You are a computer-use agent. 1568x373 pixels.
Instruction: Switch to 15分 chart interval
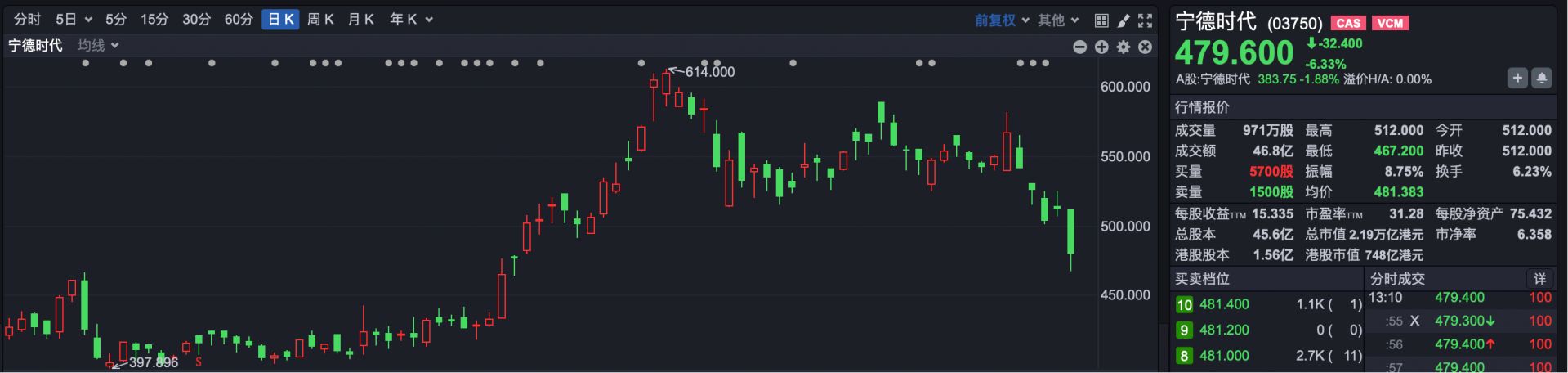coord(154,20)
